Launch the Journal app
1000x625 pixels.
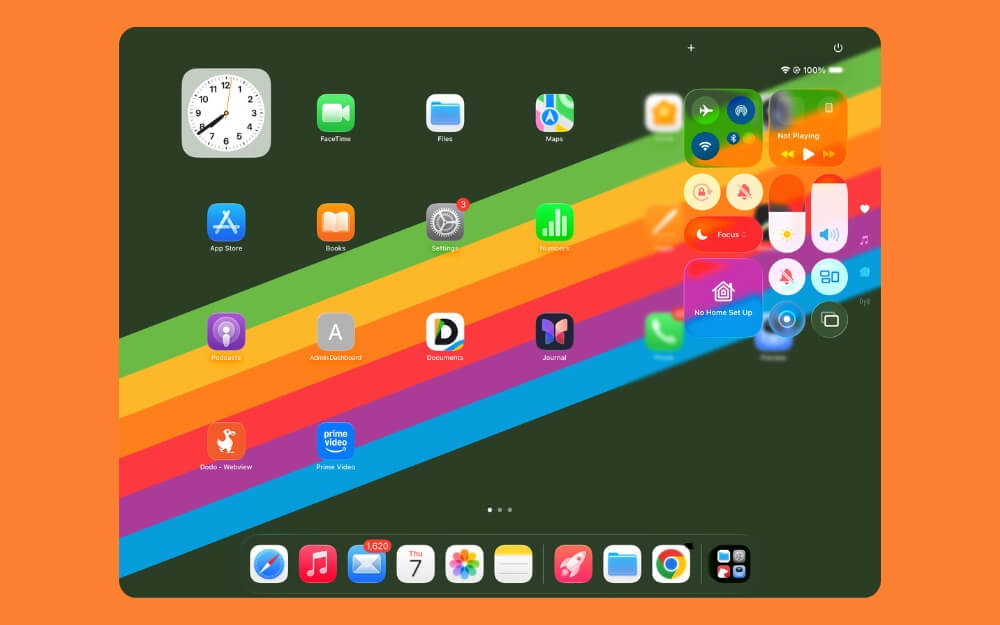tap(554, 332)
